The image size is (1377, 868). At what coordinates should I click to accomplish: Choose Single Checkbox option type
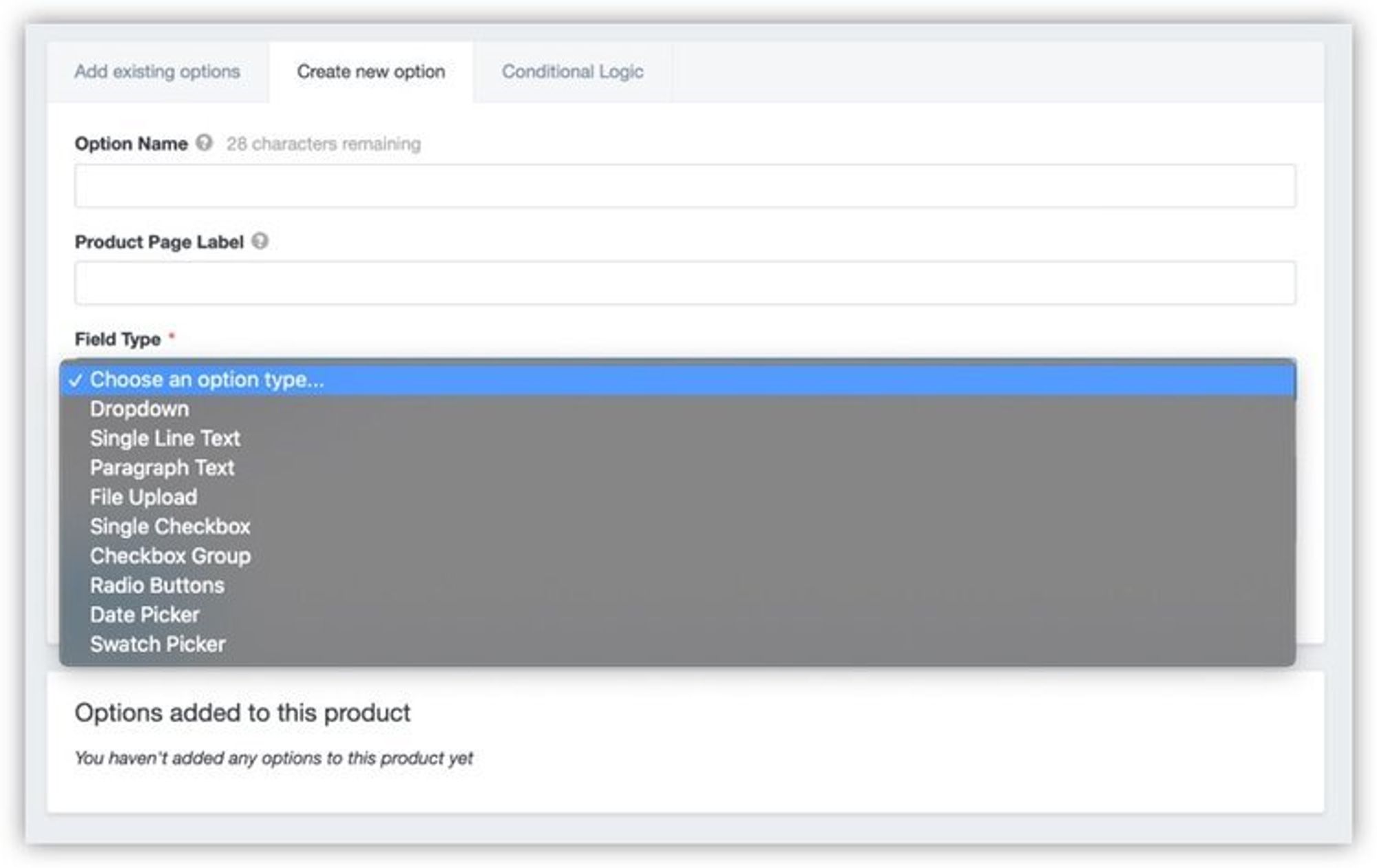click(170, 527)
